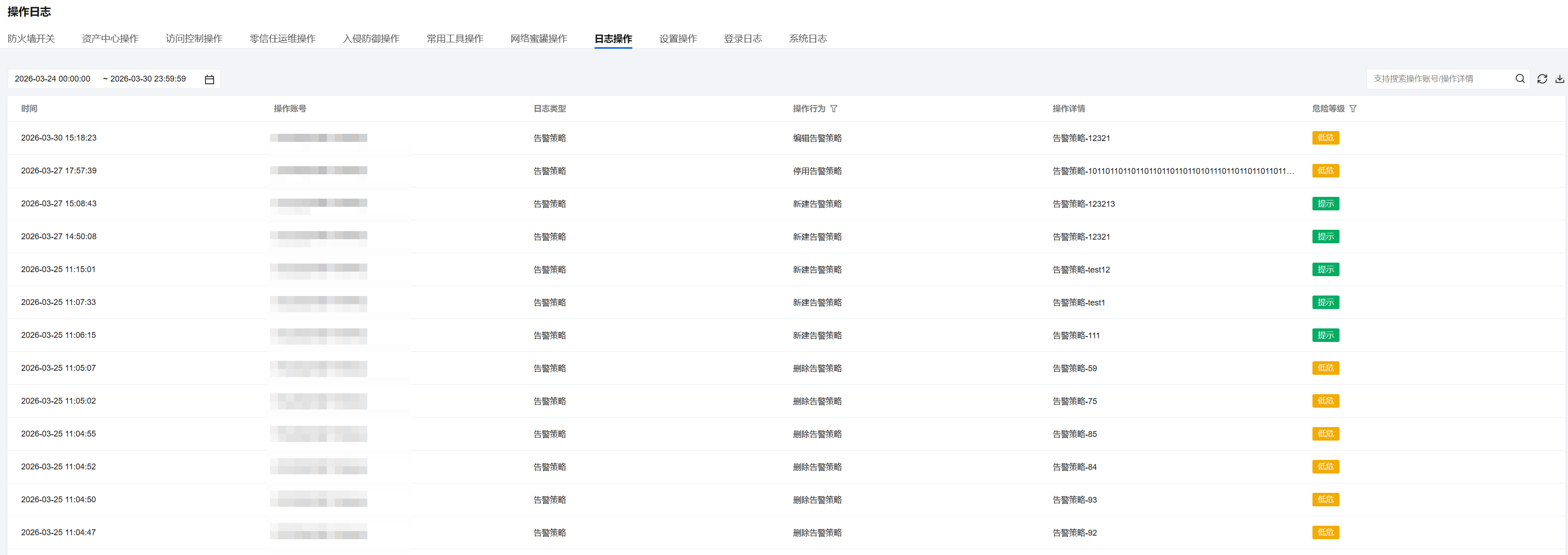Click the end date 2026-03-30 field
The width and height of the screenshot is (1568, 555).
[148, 78]
